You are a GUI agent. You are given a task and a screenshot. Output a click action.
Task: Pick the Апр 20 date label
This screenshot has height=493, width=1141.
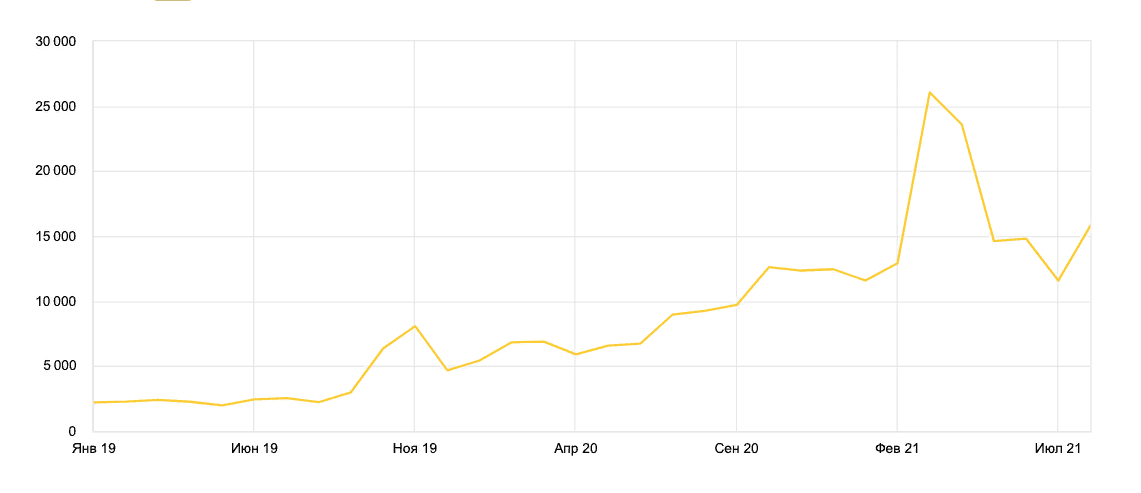pos(575,449)
